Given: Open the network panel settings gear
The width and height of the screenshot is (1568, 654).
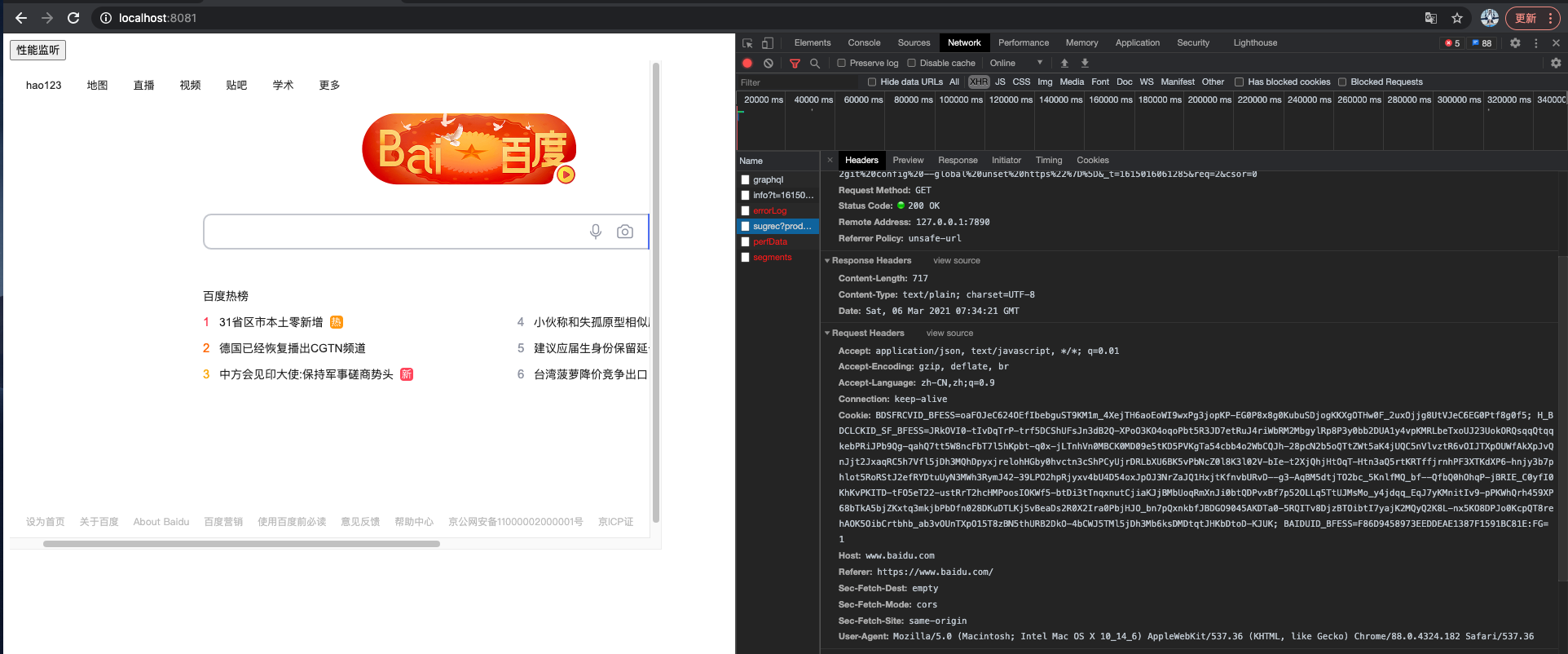Looking at the screenshot, I should pyautogui.click(x=1556, y=63).
